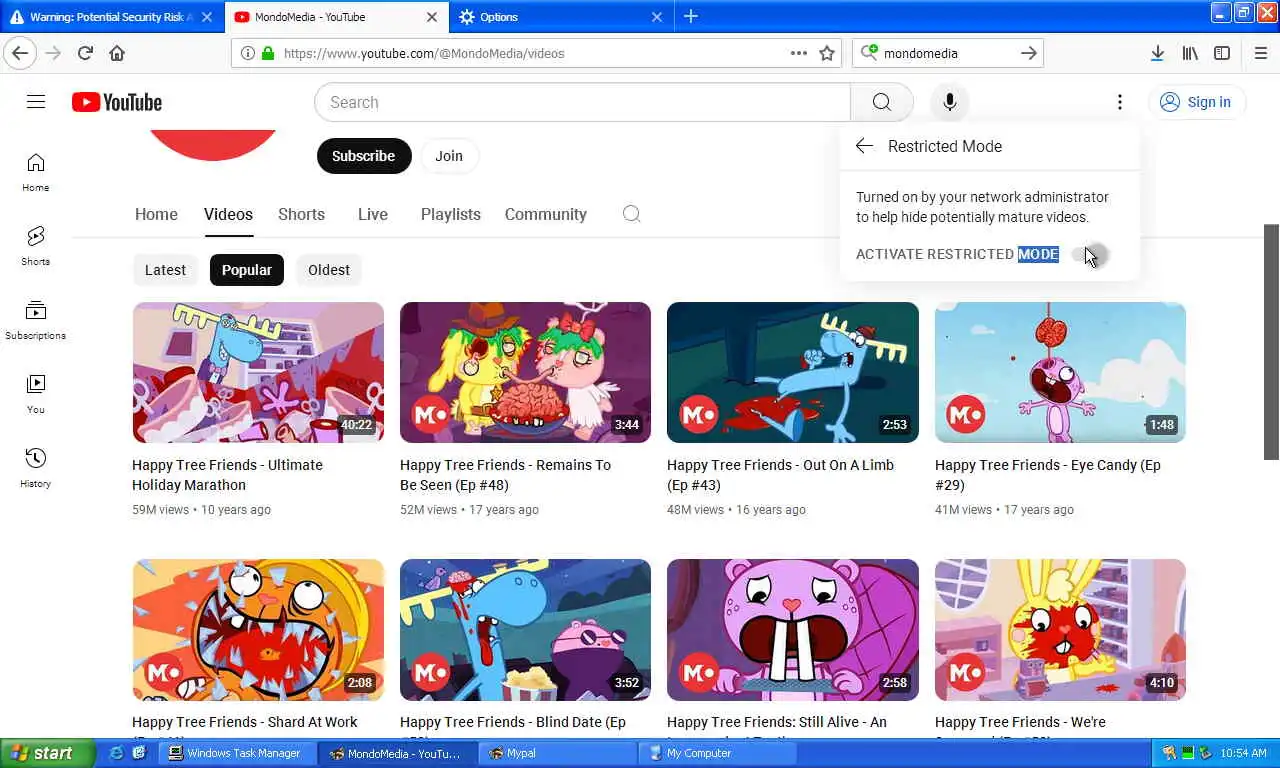Click the Sign in button
The width and height of the screenshot is (1280, 768).
[x=1196, y=102]
